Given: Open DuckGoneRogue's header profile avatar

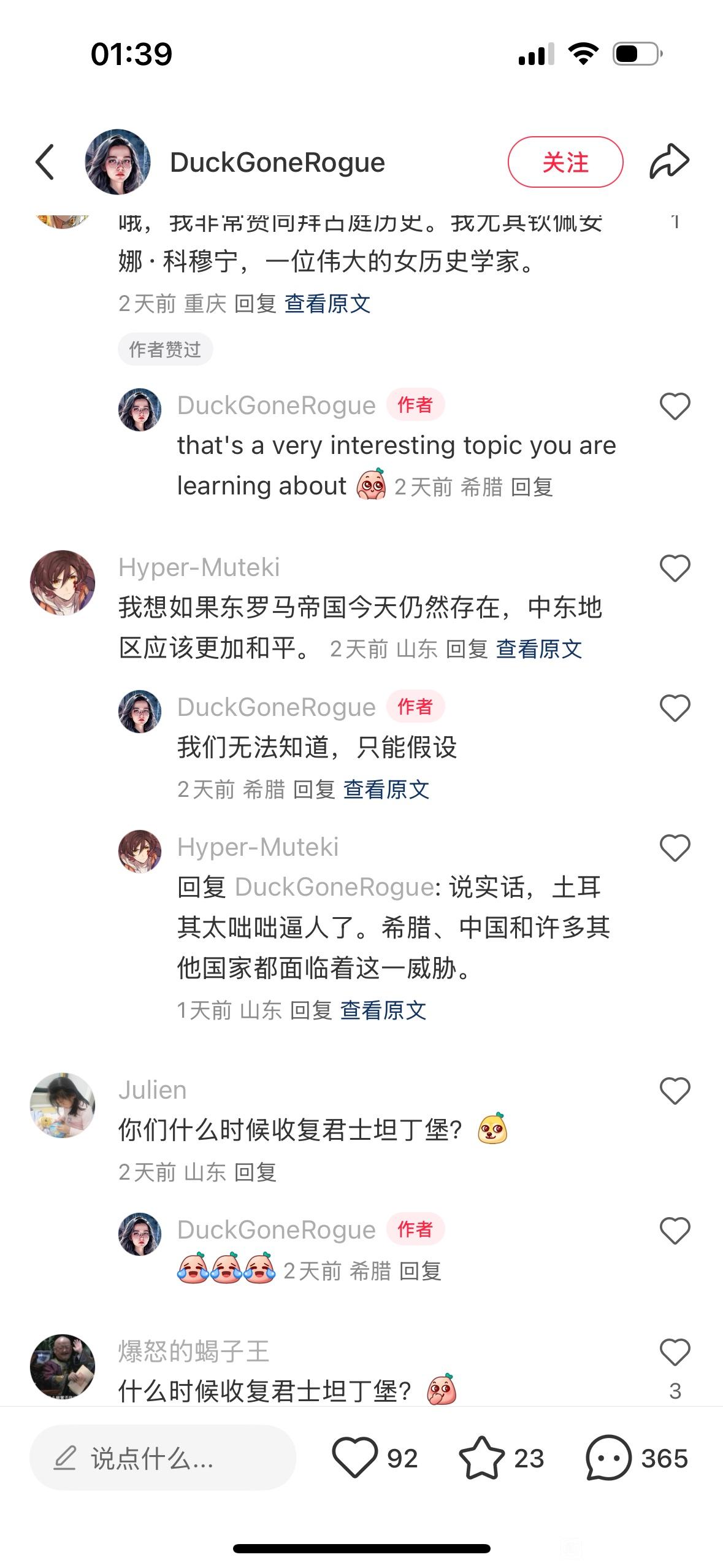Looking at the screenshot, I should click(x=117, y=162).
